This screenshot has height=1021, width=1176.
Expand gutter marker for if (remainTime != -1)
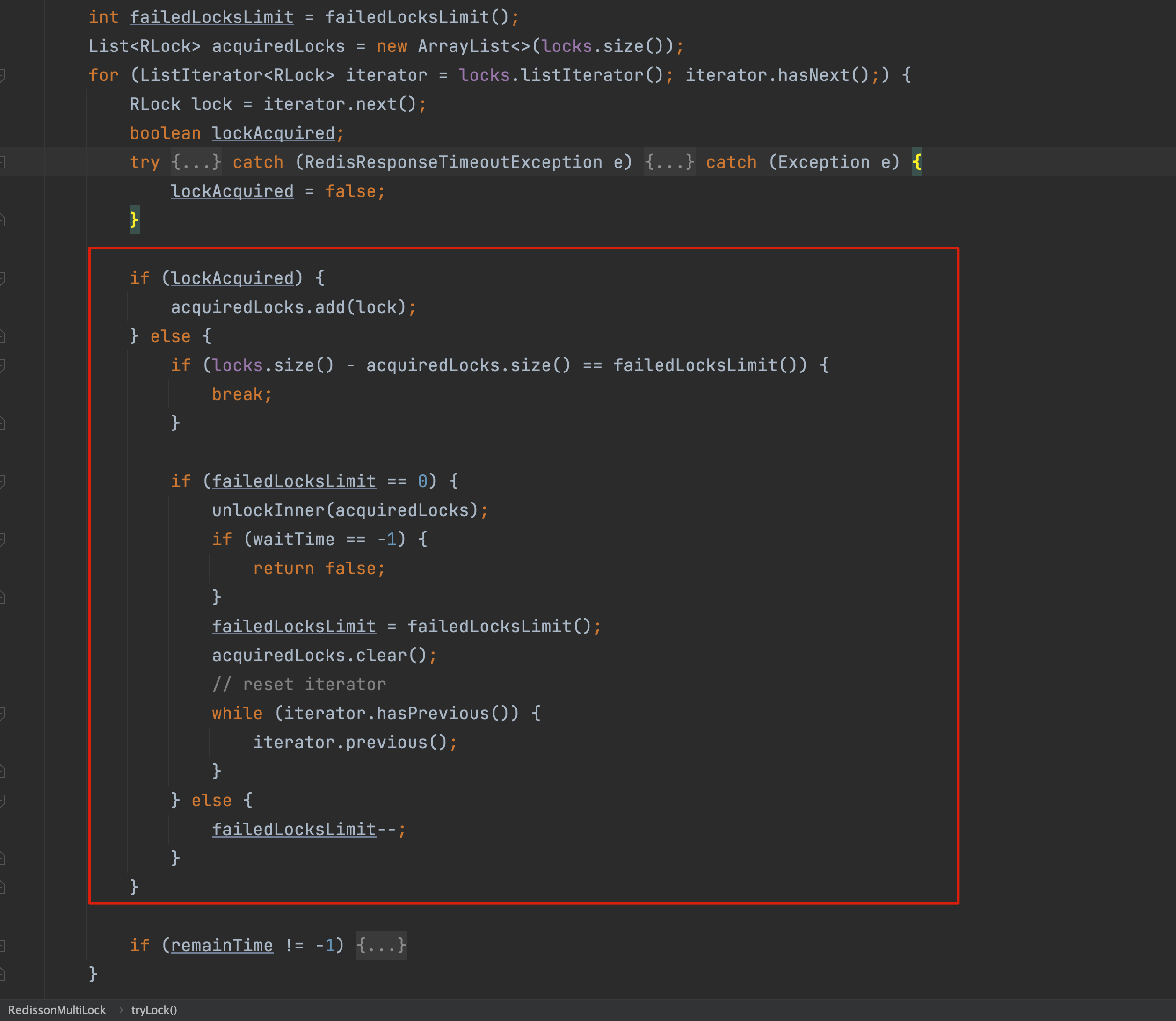(x=2, y=946)
